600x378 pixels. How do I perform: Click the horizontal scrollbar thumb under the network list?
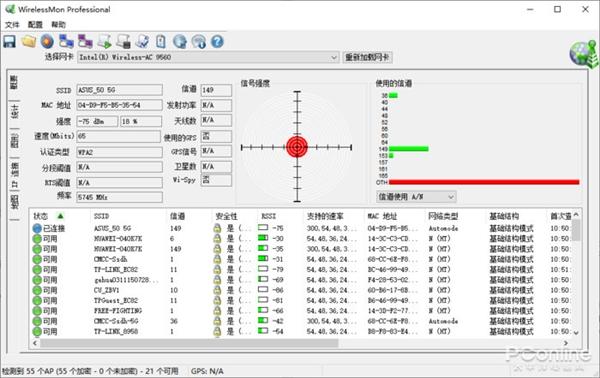point(189,343)
